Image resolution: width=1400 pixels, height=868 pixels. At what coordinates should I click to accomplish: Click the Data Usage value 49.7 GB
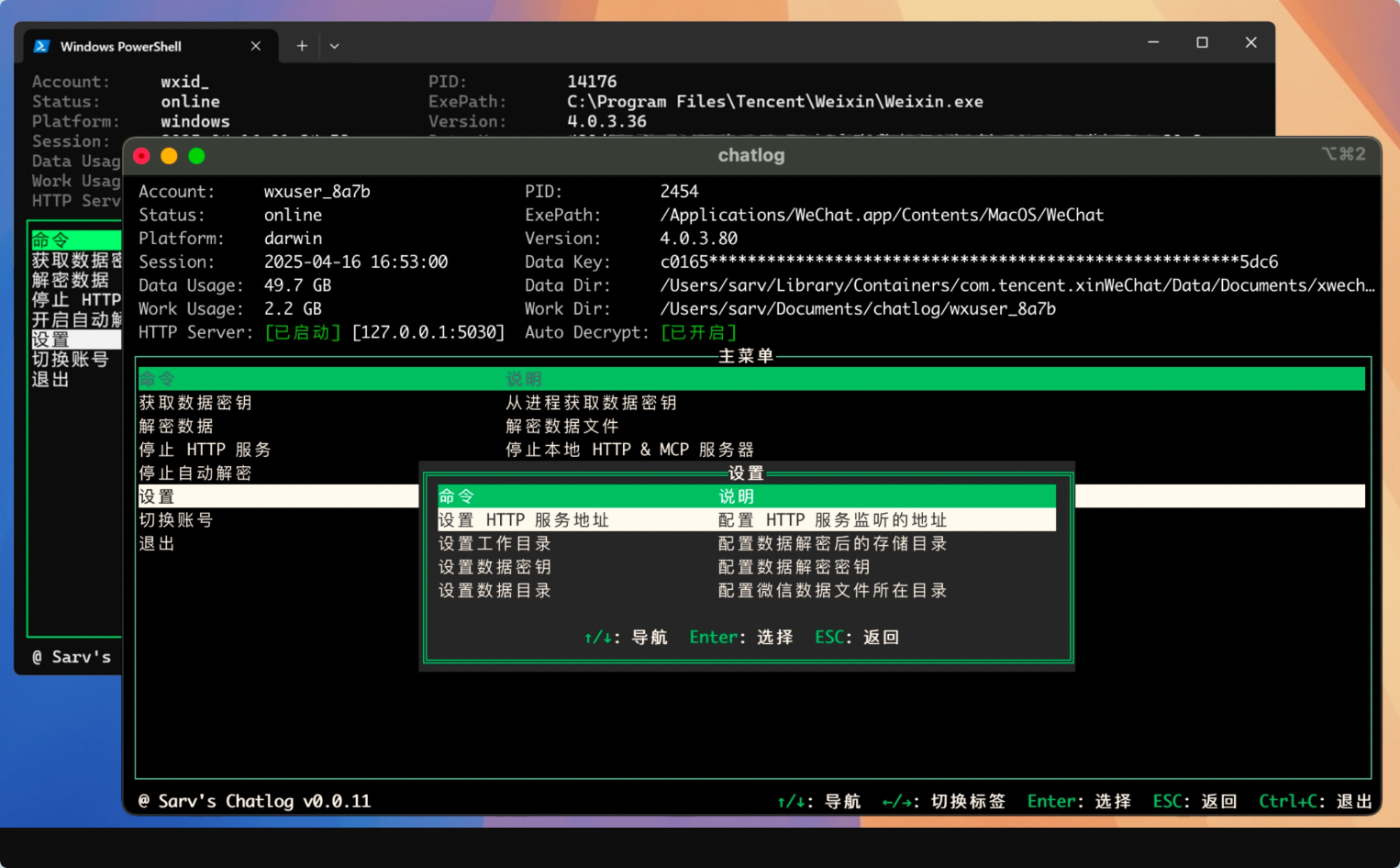(298, 286)
